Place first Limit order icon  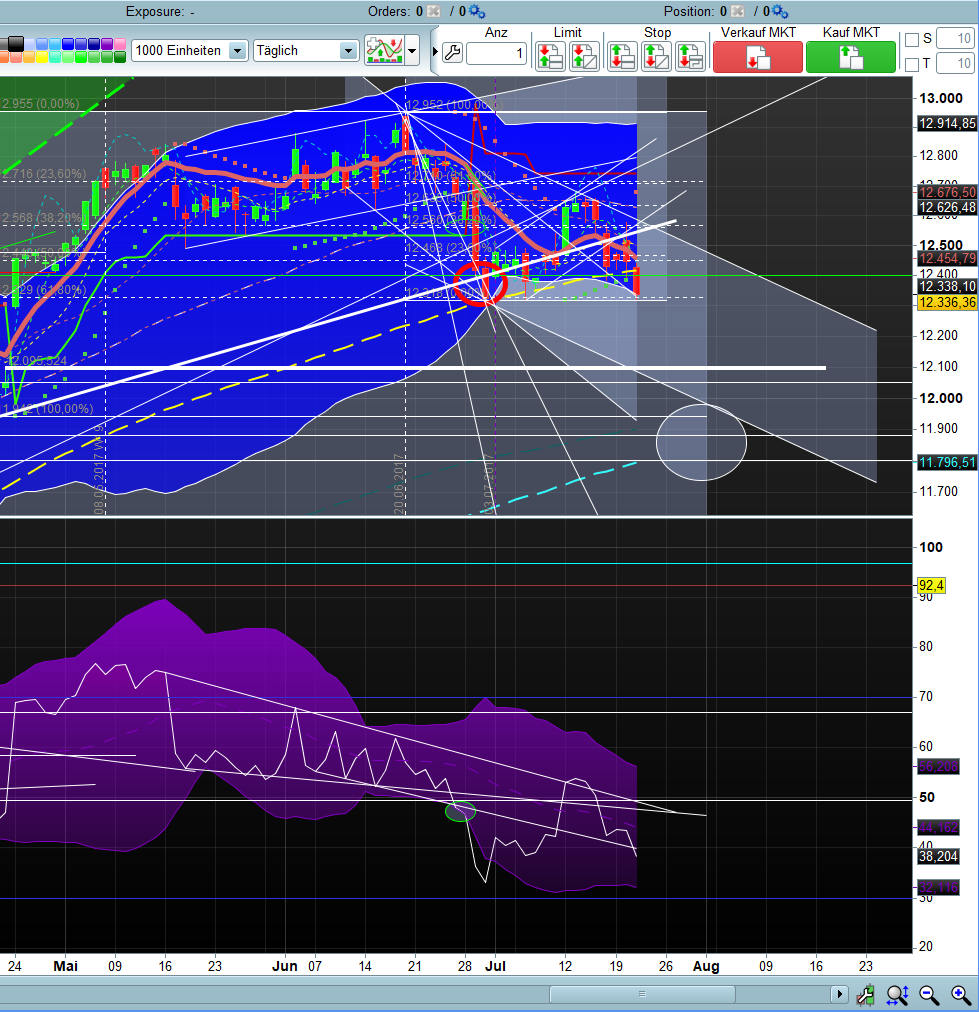pos(550,56)
